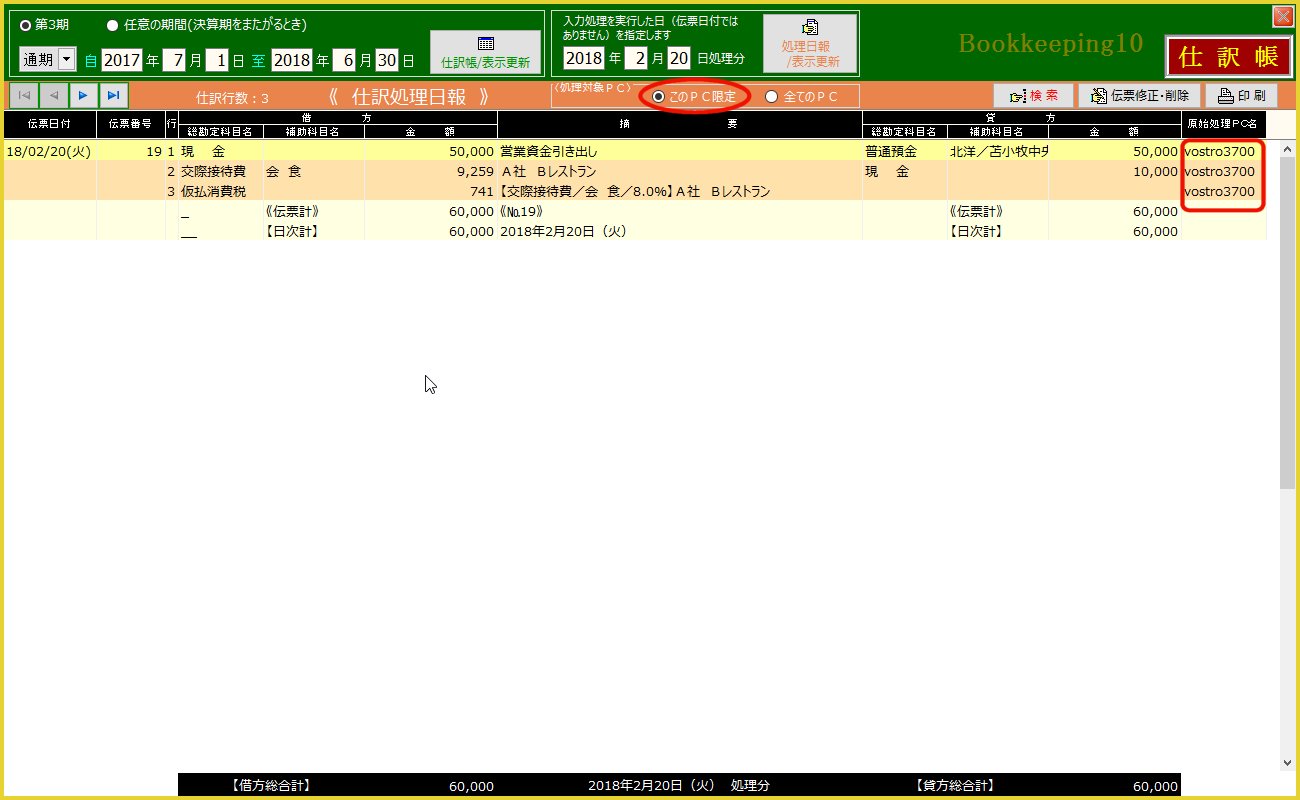This screenshot has width=1300, height=800.
Task: Select 任意の期間 radio option
Action: click(113, 25)
